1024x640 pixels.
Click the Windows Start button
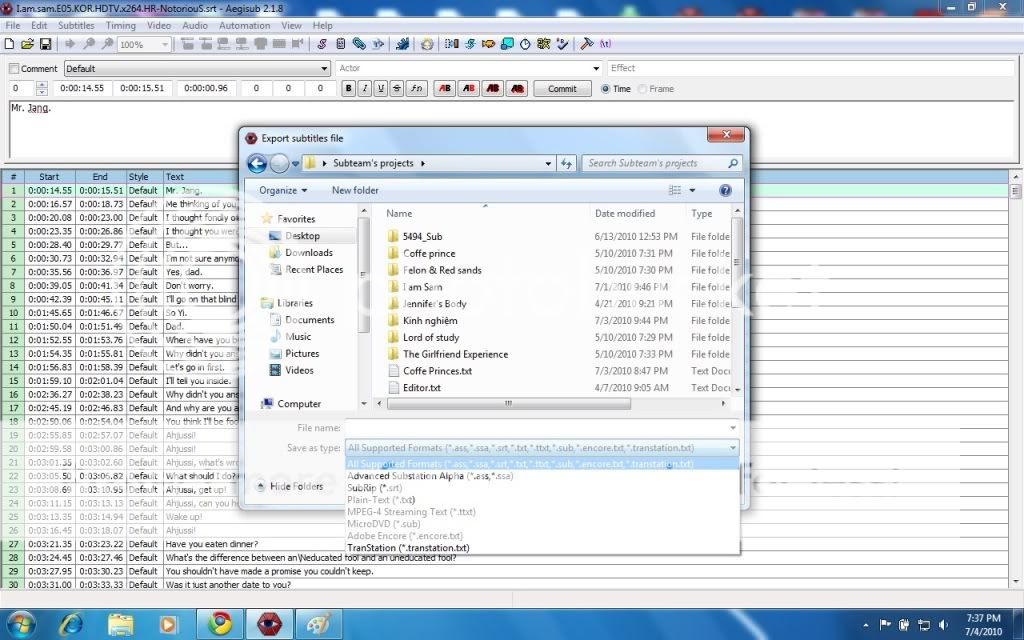coord(21,624)
